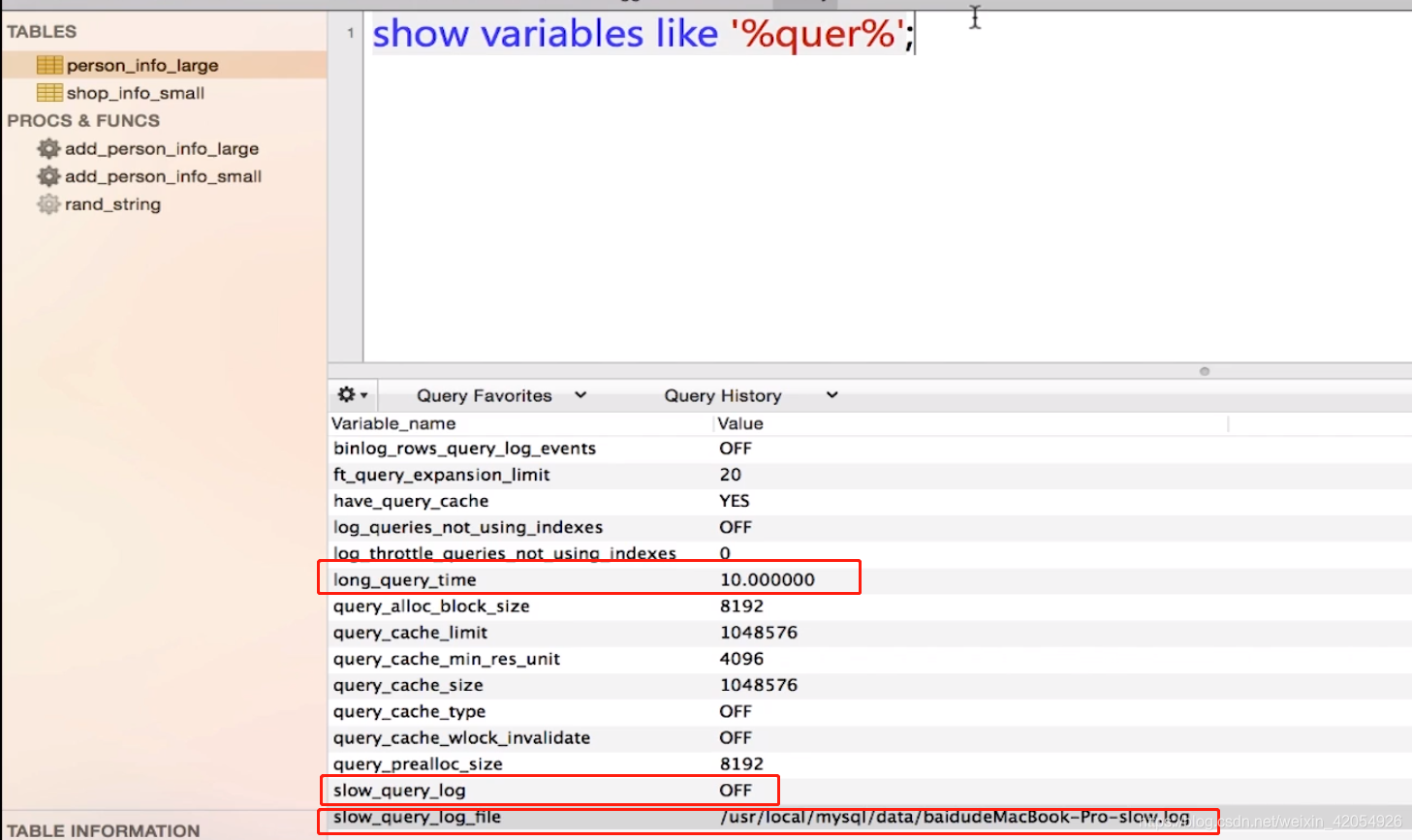Viewport: 1412px width, 840px height.
Task: Click the value 20 for ft_query_expansion_limit
Action: (x=731, y=475)
